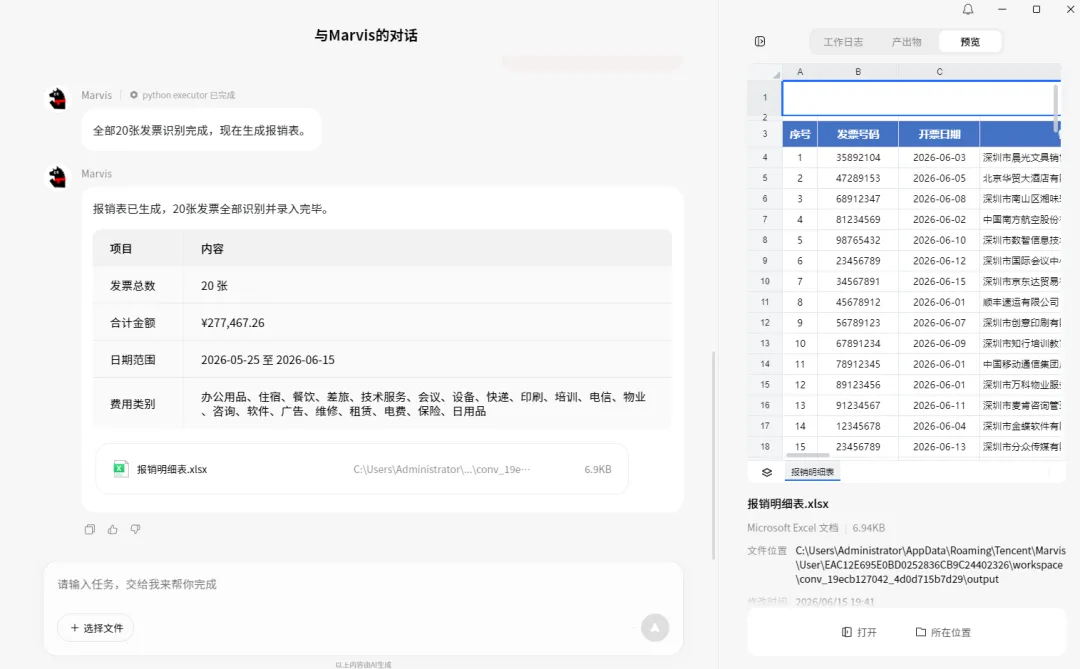This screenshot has height=669, width=1080.
Task: Give thumbs down to reply
Action: coord(135,529)
